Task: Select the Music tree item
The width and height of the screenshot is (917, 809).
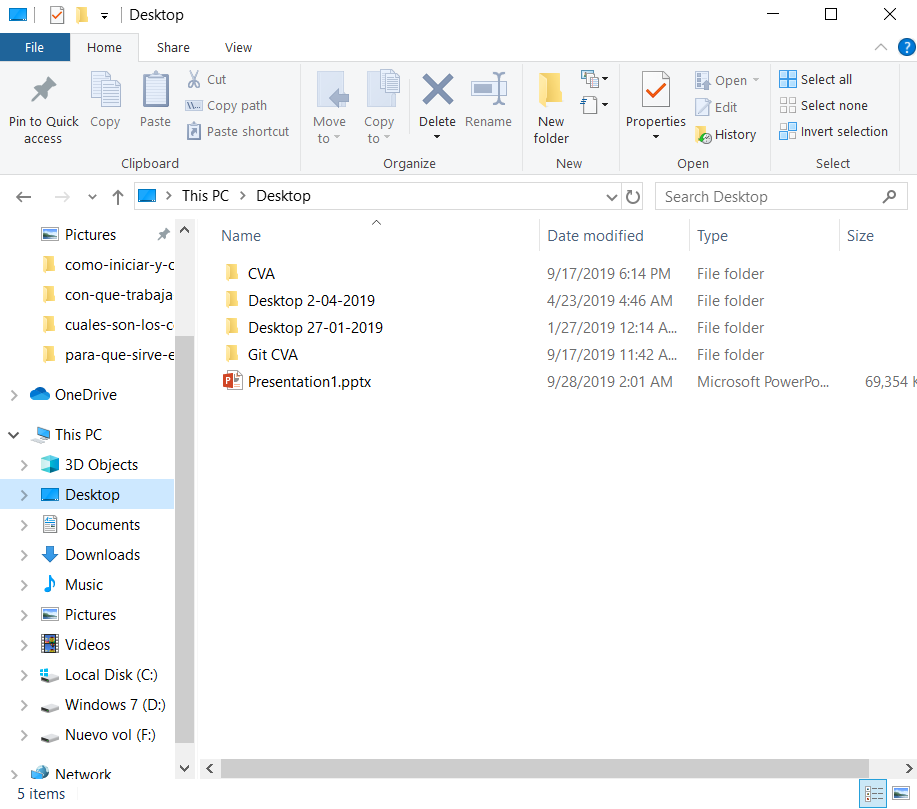Action: (84, 585)
